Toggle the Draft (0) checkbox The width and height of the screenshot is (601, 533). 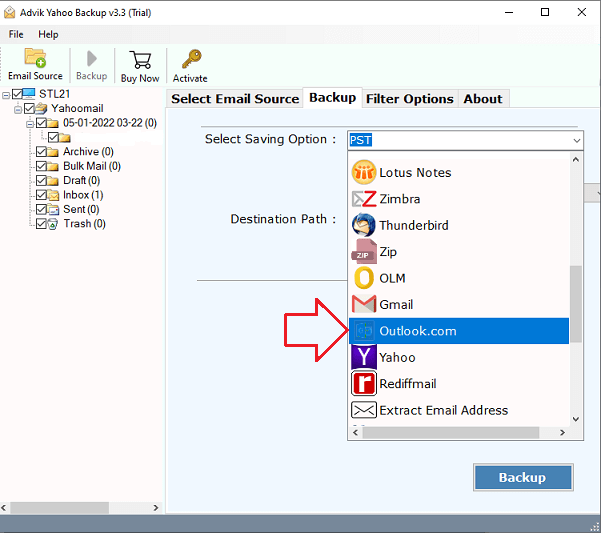tap(41, 180)
